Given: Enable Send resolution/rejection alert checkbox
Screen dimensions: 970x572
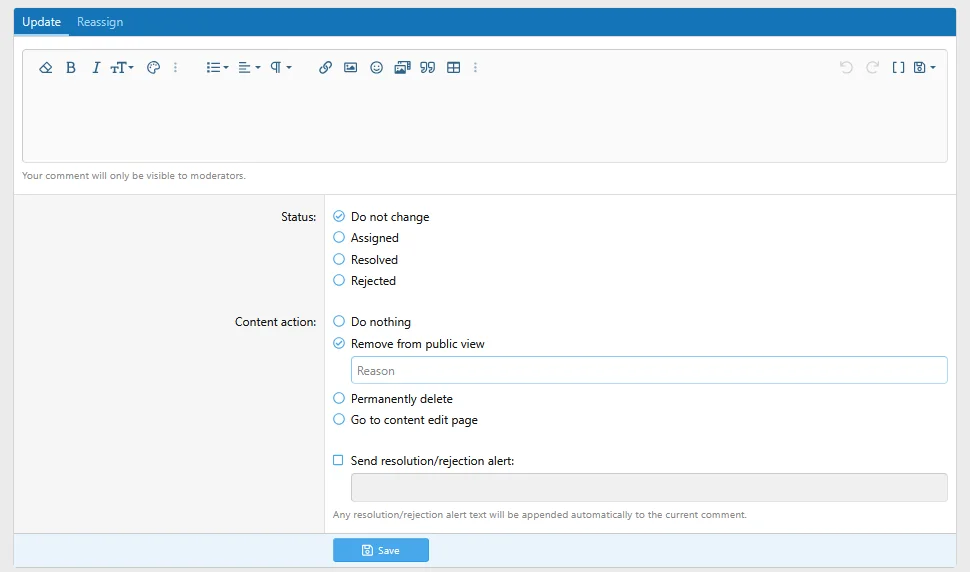Looking at the screenshot, I should point(338,461).
